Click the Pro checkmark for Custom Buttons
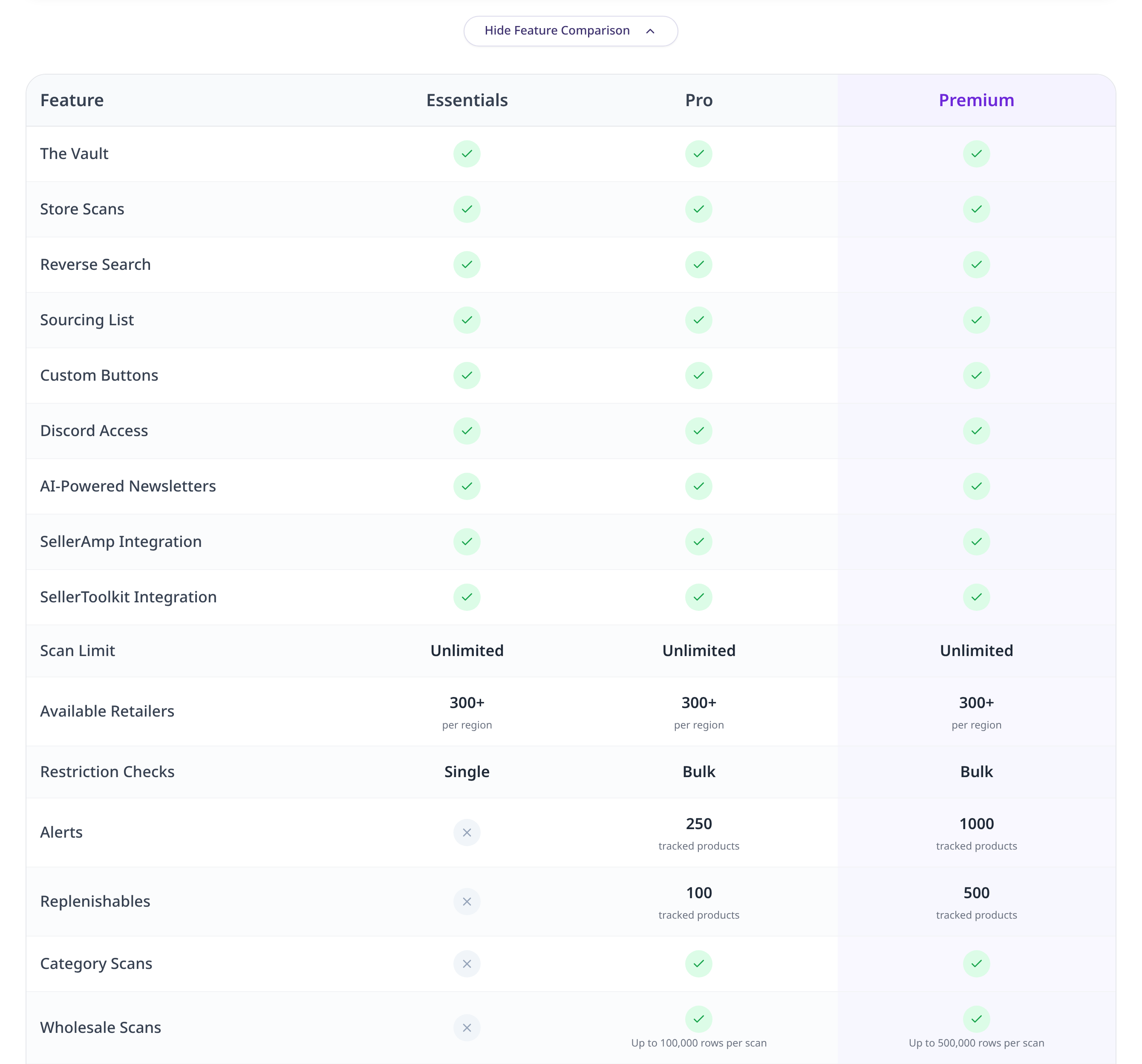The width and height of the screenshot is (1142, 1064). (698, 376)
